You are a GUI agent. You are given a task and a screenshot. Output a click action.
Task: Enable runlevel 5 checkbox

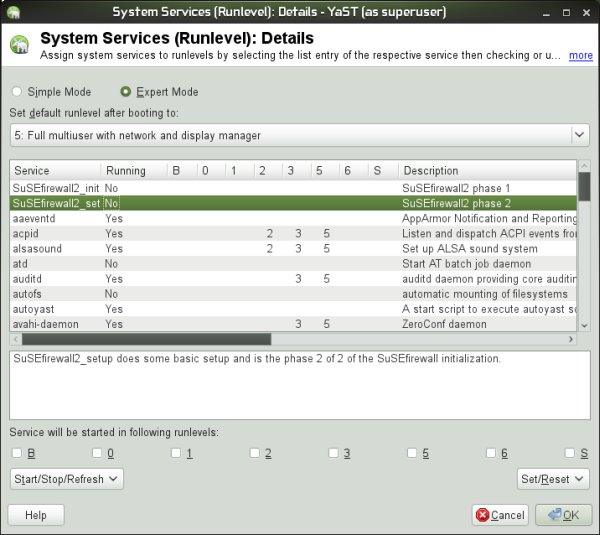click(x=412, y=453)
